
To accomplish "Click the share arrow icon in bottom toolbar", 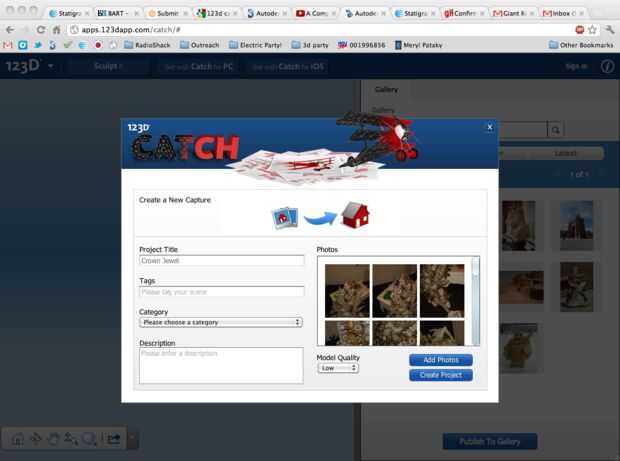I will point(114,438).
